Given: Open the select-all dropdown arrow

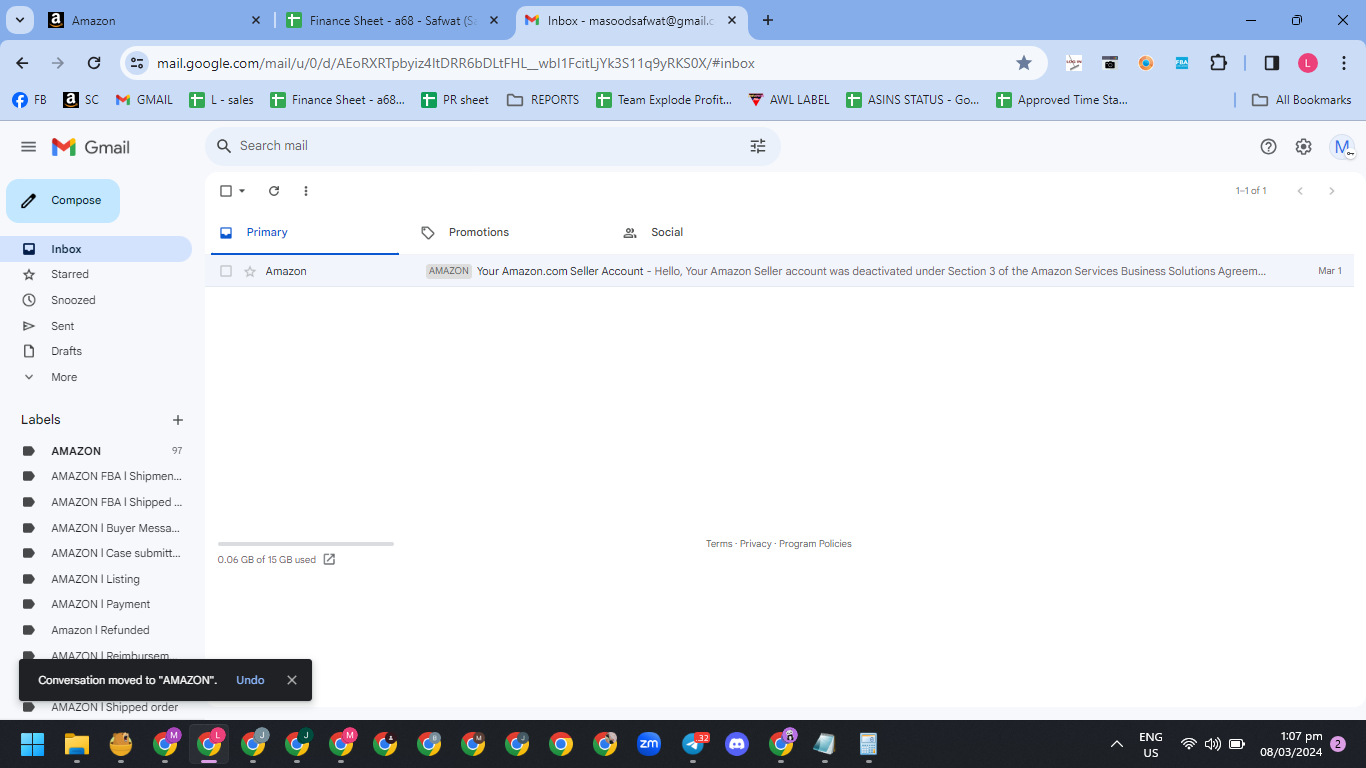Looking at the screenshot, I should (x=242, y=191).
